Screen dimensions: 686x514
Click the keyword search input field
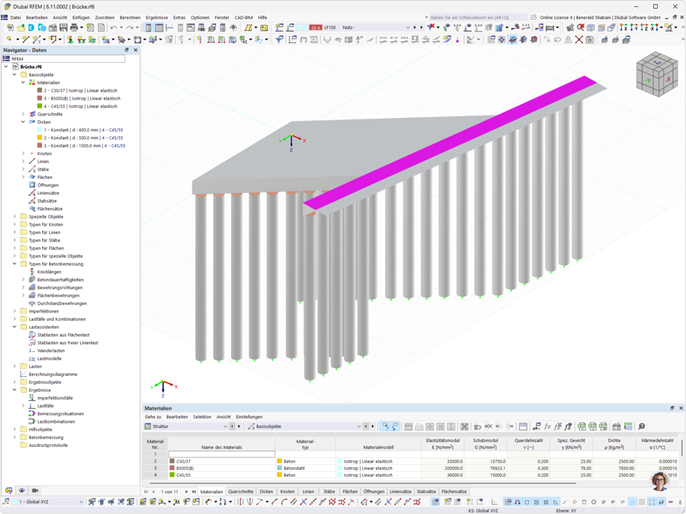click(x=478, y=17)
